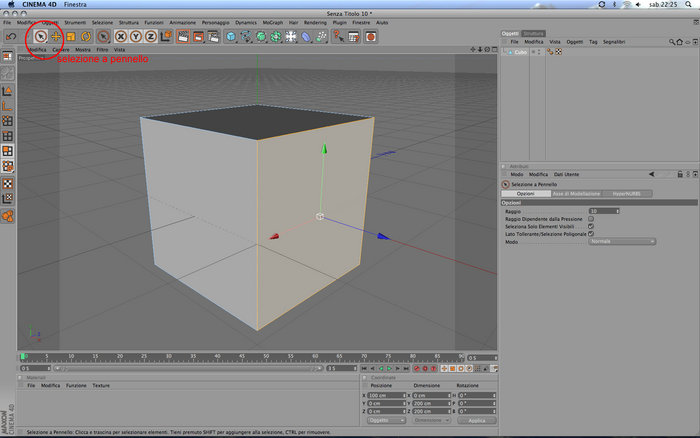Select the Cubo object in Oggetti
700x438 pixels.
pyautogui.click(x=521, y=52)
